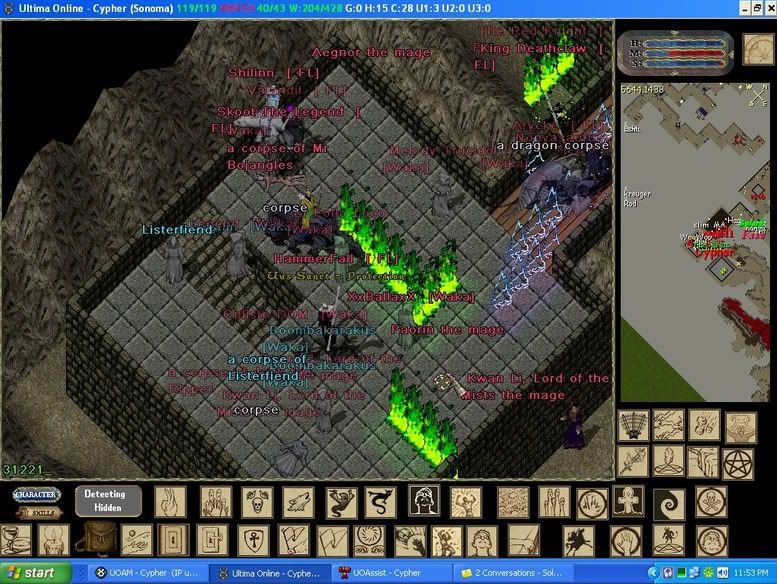Click the 'Listerfiend' player name label
Viewport: 777px width, 584px height.
pos(177,230)
